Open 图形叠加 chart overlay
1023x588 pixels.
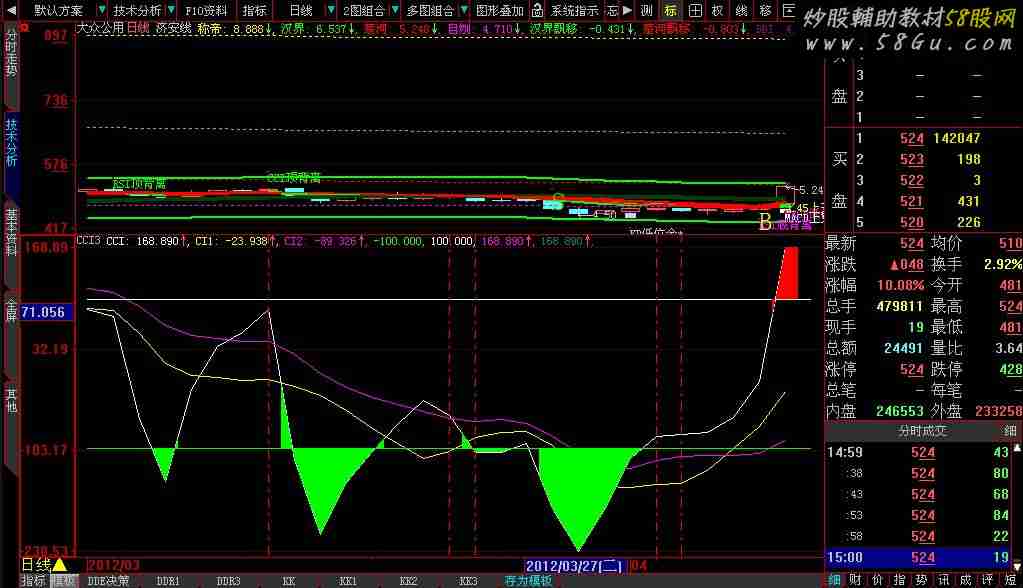click(500, 10)
